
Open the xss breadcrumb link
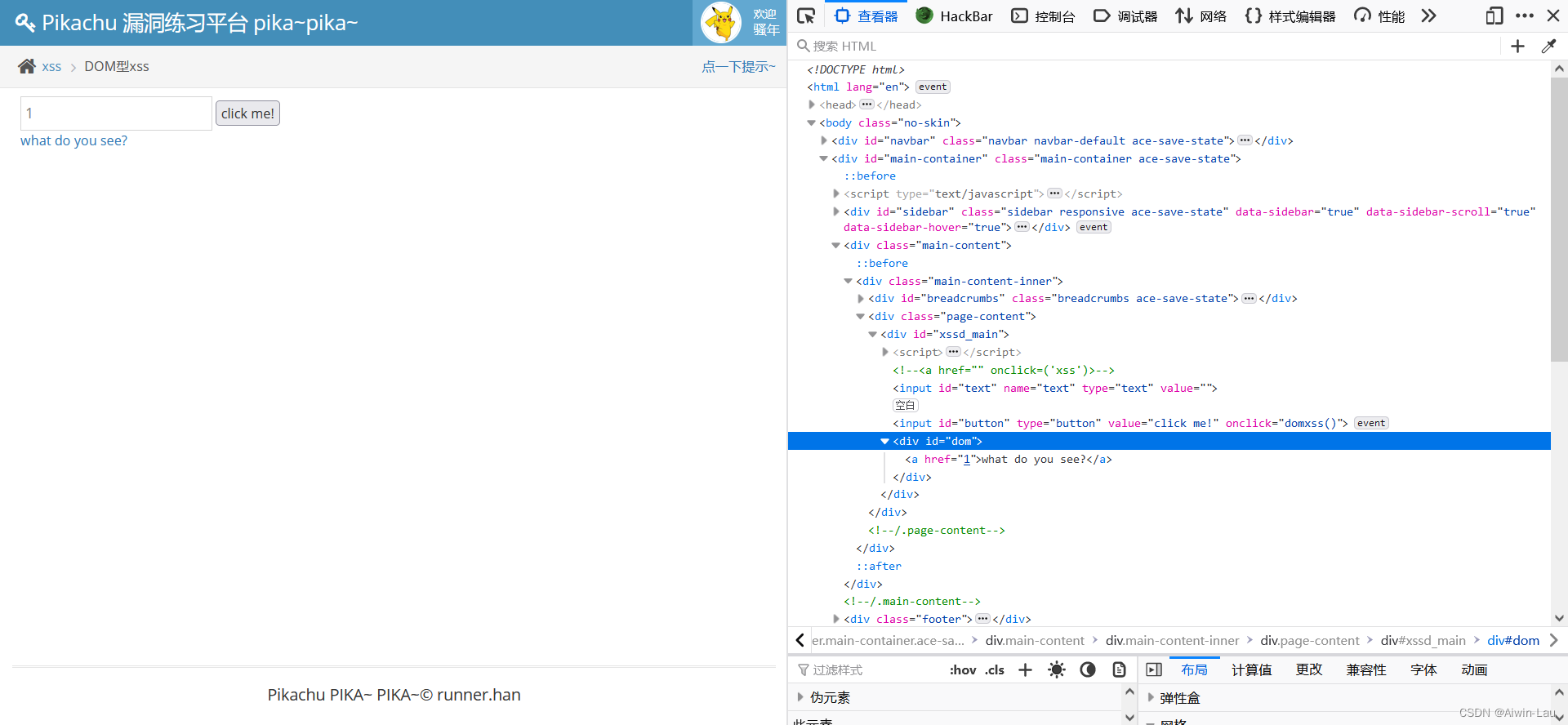pos(51,67)
